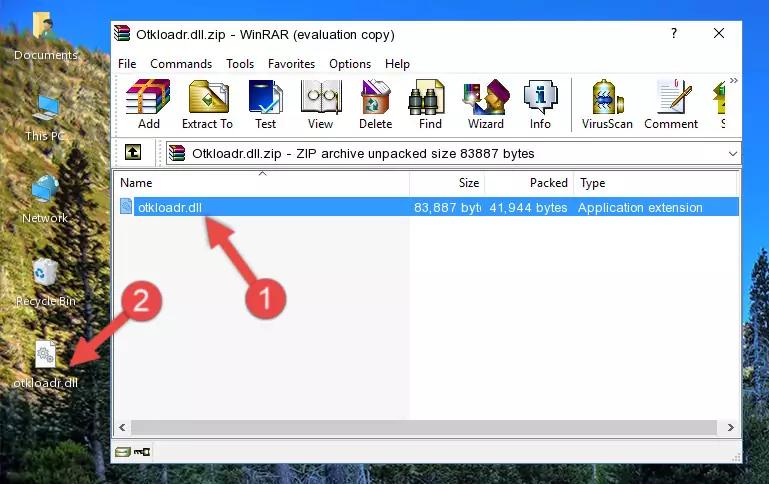This screenshot has height=484, width=769.
Task: Sort by the Name column header
Action: [x=262, y=183]
